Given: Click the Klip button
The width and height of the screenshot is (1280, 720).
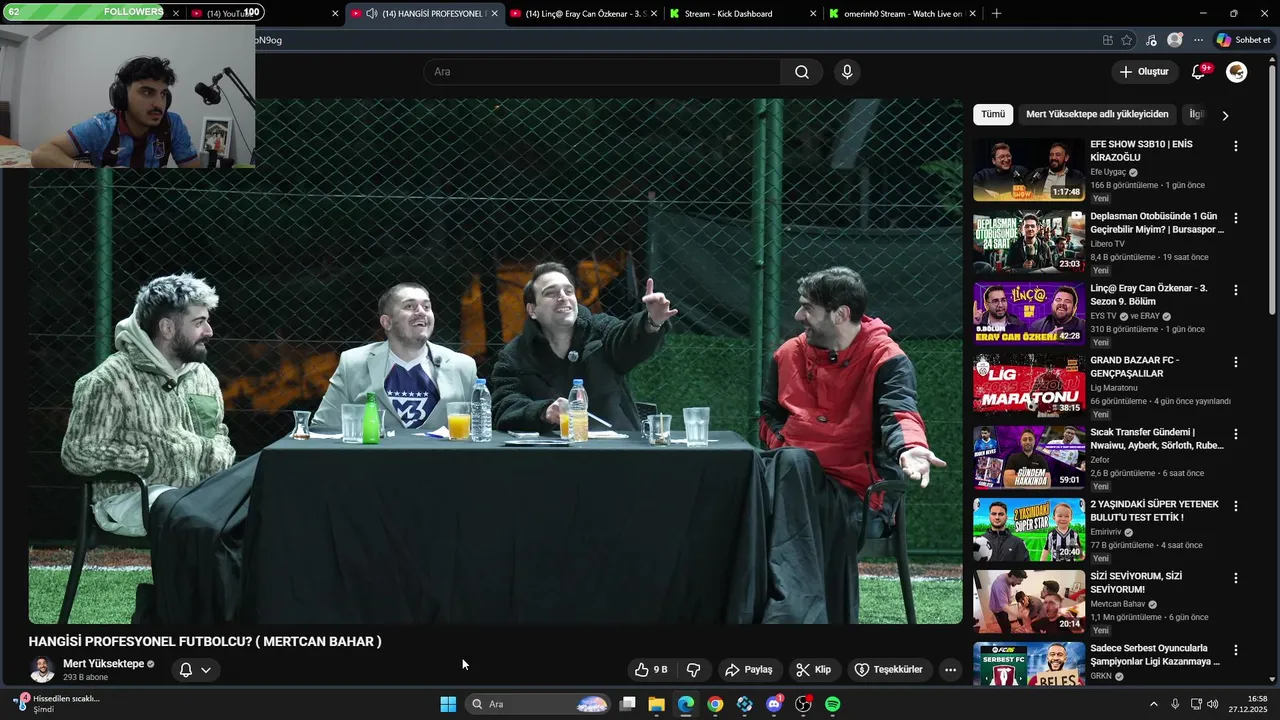Looking at the screenshot, I should tap(813, 670).
